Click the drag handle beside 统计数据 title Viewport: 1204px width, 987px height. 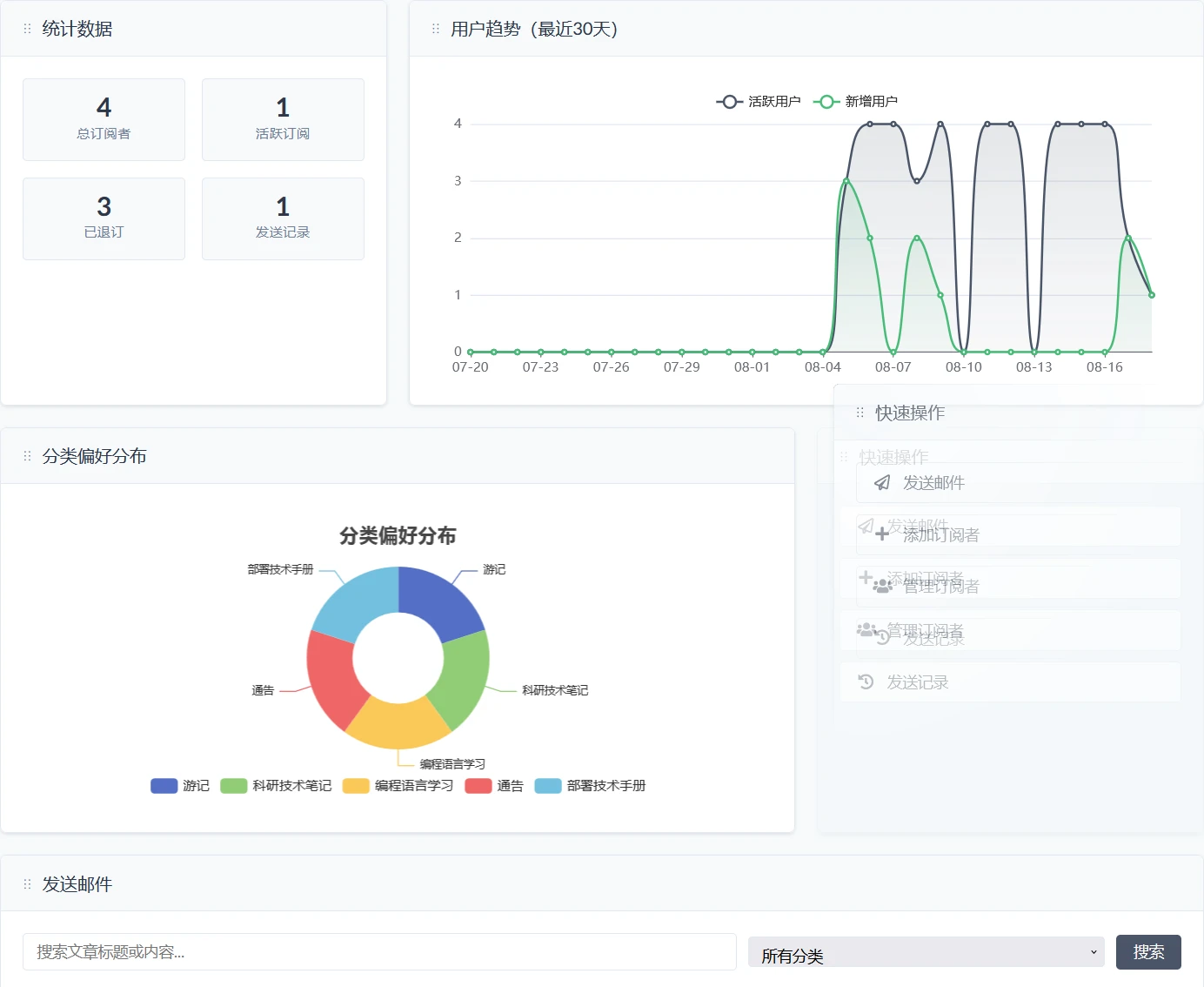click(27, 29)
